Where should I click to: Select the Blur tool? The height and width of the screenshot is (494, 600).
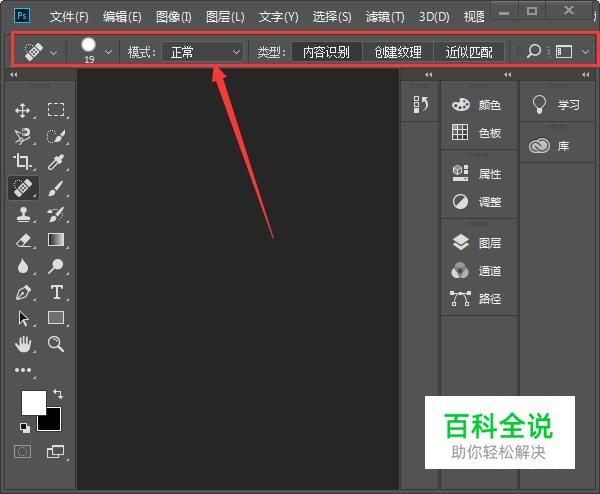coord(23,266)
